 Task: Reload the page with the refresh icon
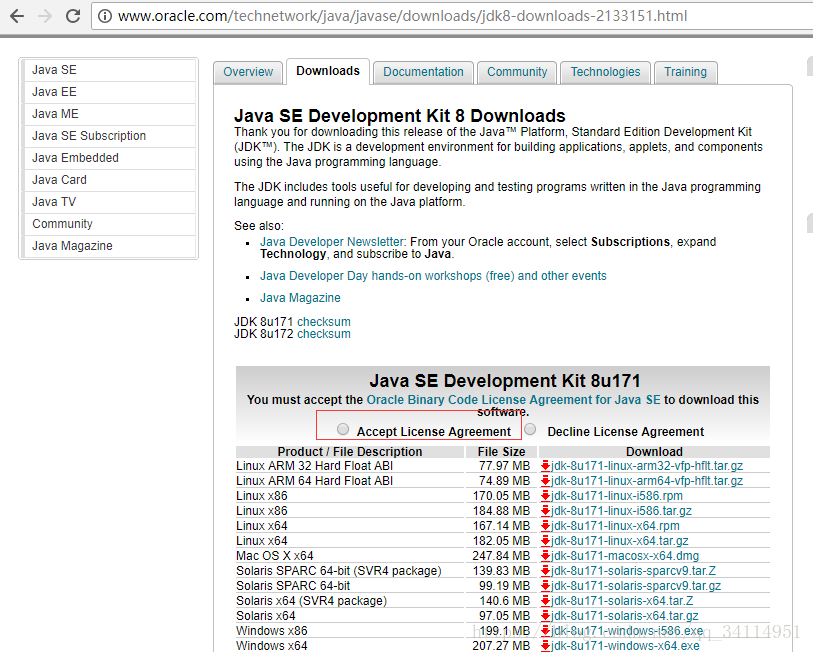[x=73, y=16]
